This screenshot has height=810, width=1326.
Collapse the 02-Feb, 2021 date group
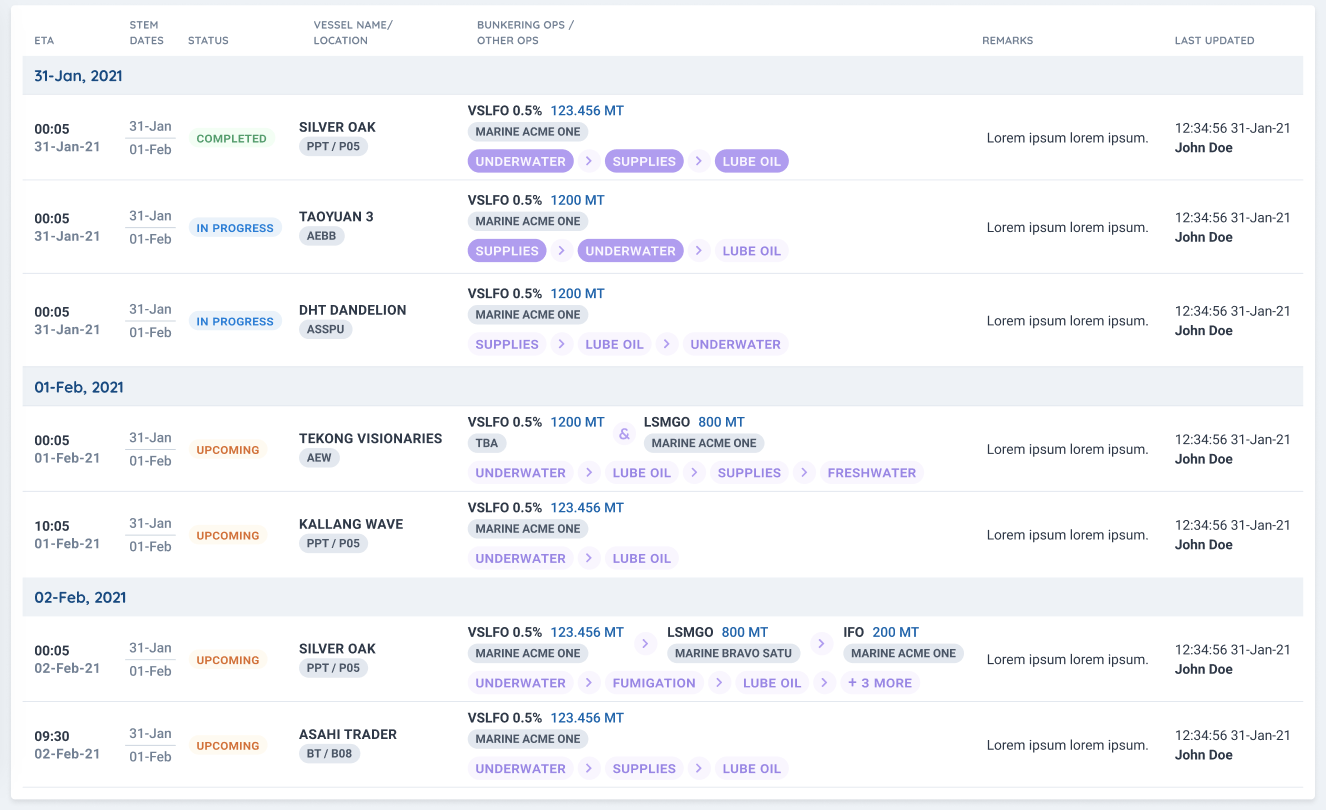(80, 597)
